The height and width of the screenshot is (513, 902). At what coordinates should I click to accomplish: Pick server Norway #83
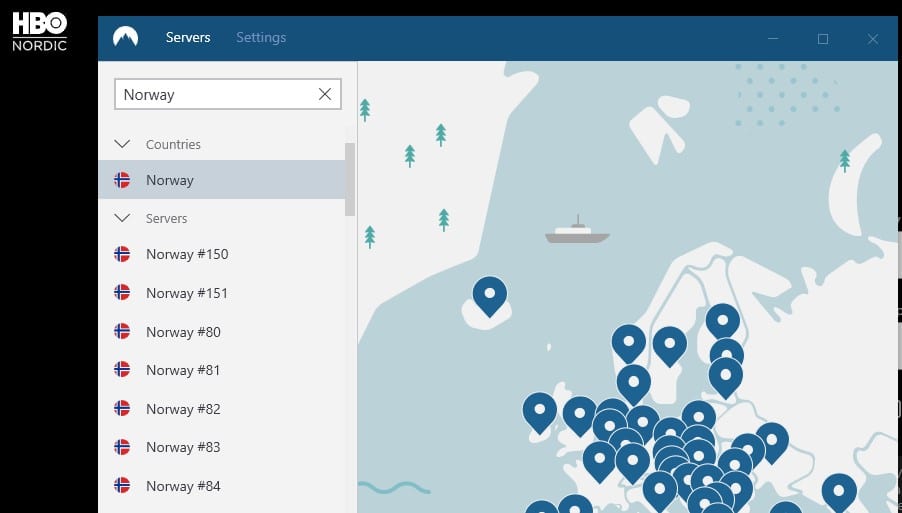pyautogui.click(x=222, y=447)
